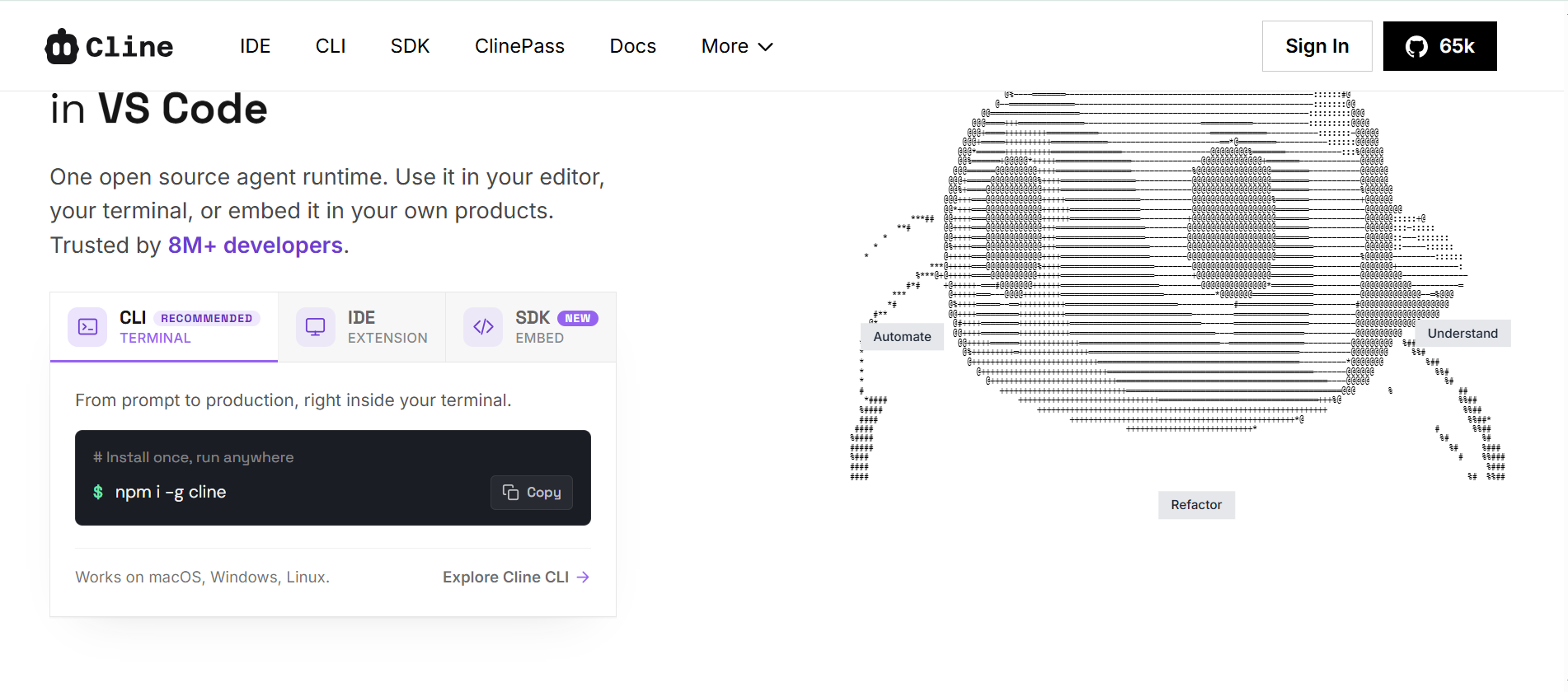Open the Docs navigation item

coord(633,46)
